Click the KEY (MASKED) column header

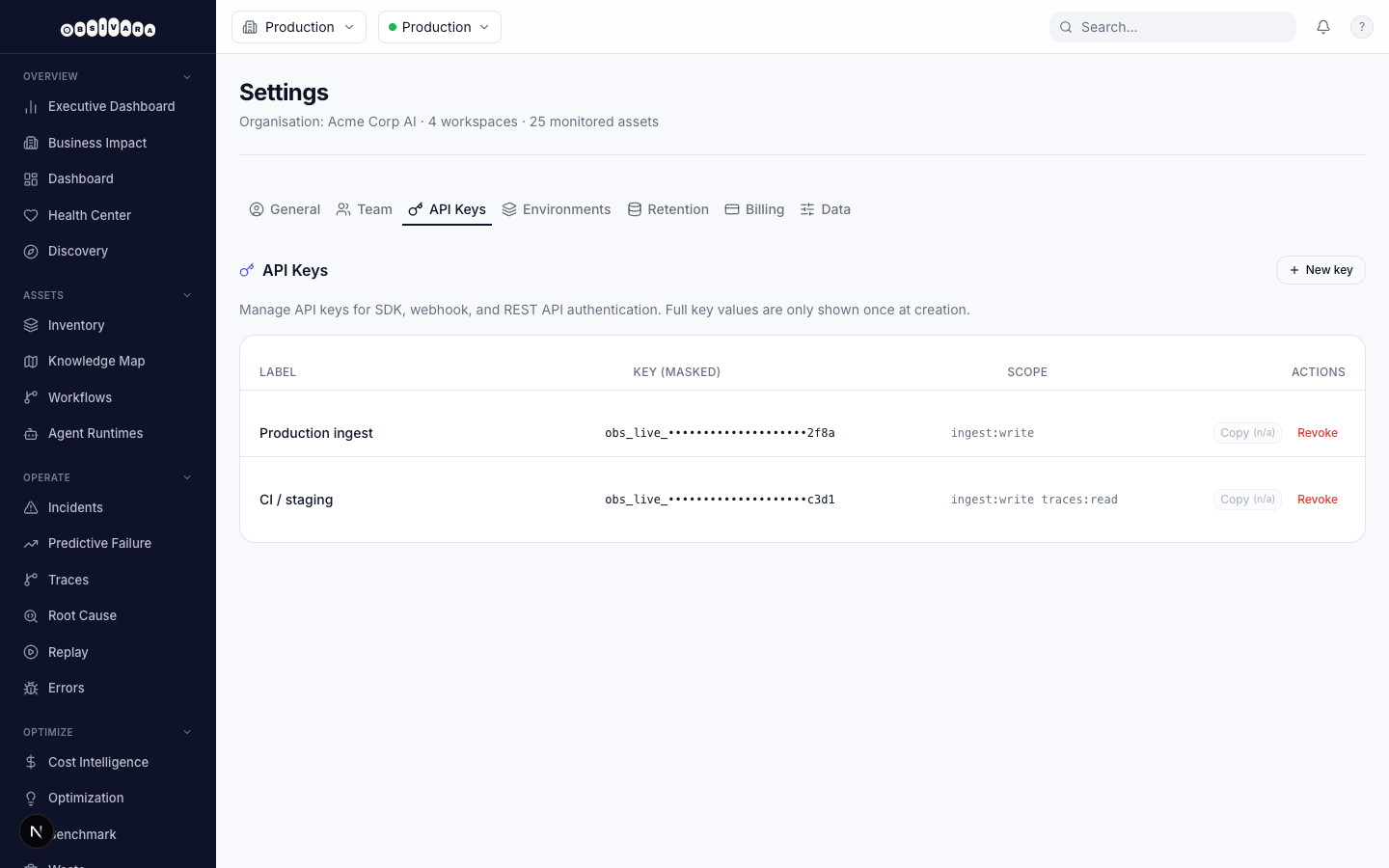(677, 372)
